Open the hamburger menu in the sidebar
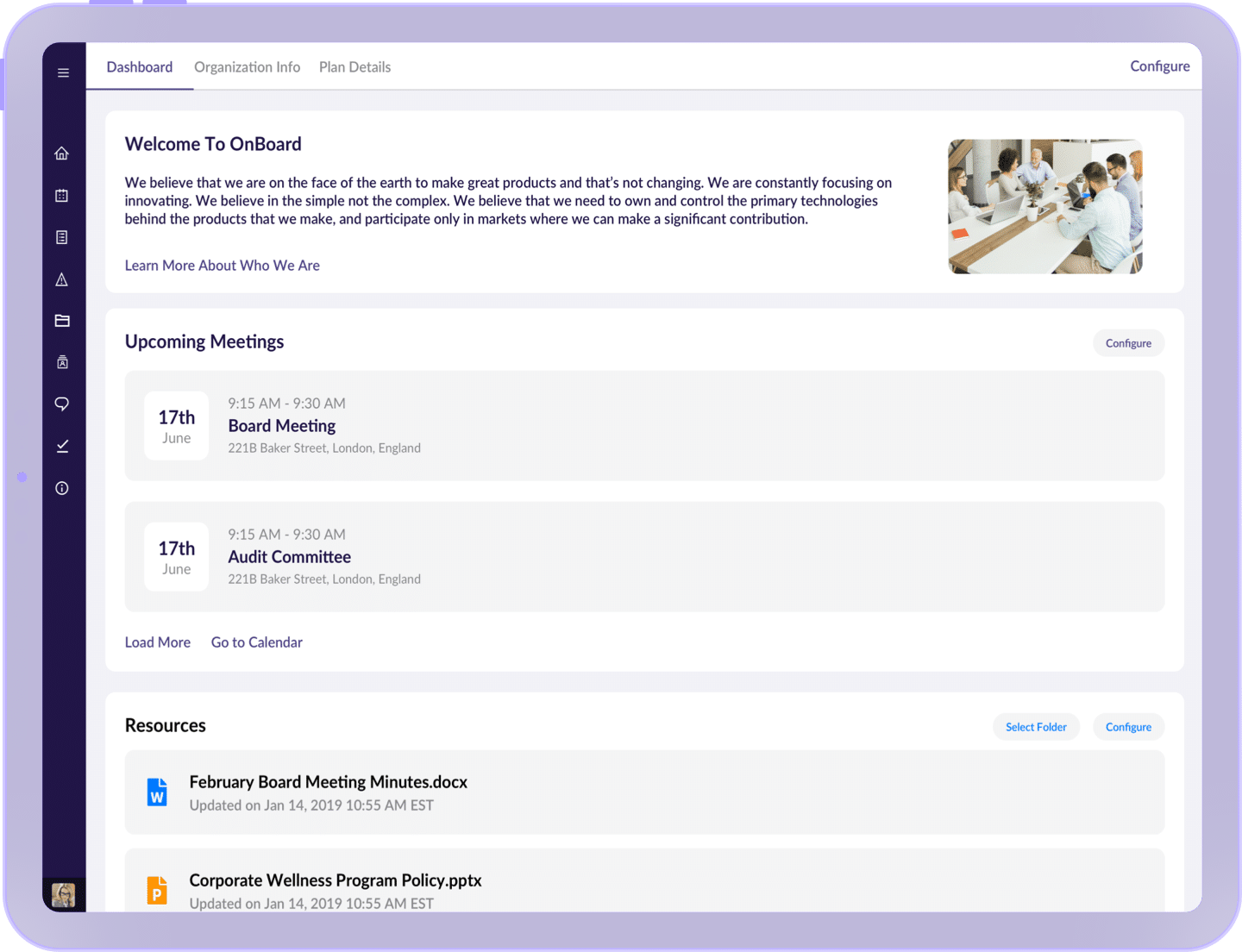The height and width of the screenshot is (952, 1242). click(63, 73)
